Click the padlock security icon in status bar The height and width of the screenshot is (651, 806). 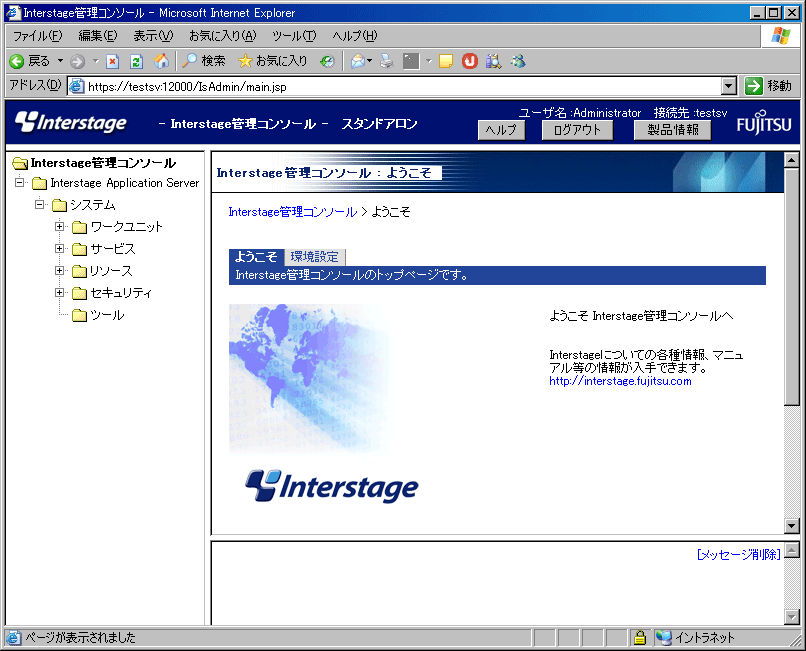pyautogui.click(x=639, y=638)
